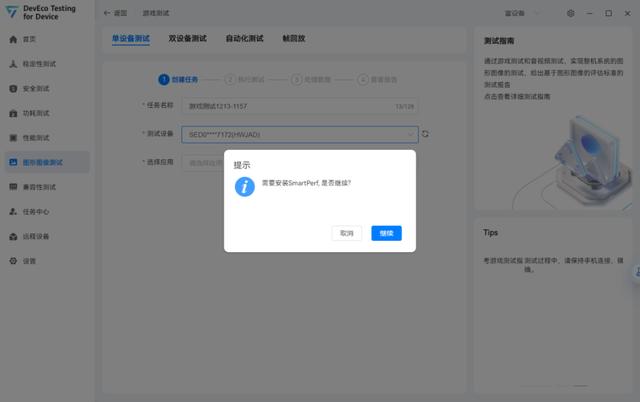
Task: Open the 点击查看详细测试指南 link
Action: click(x=517, y=97)
